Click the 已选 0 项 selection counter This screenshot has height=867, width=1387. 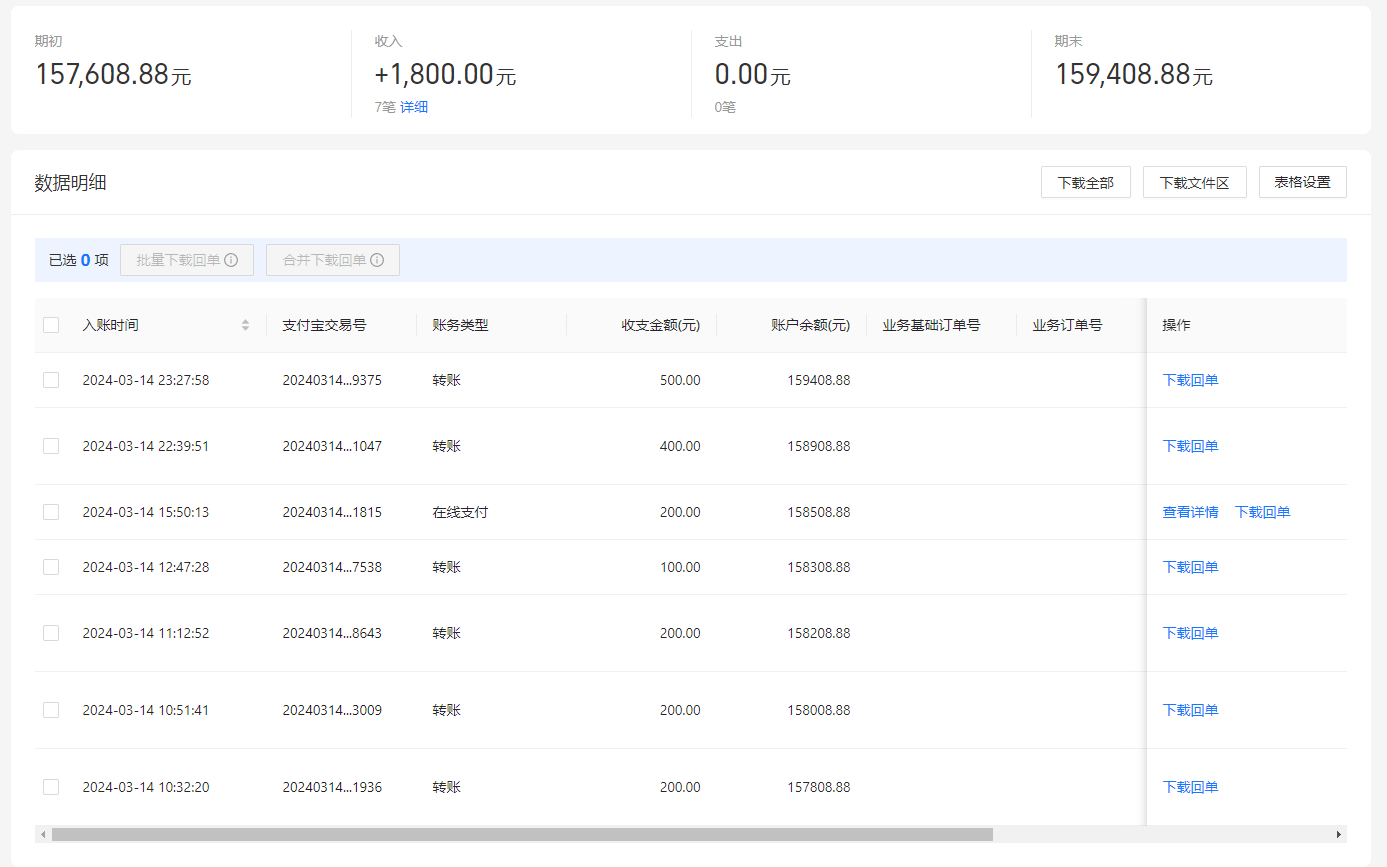point(79,260)
